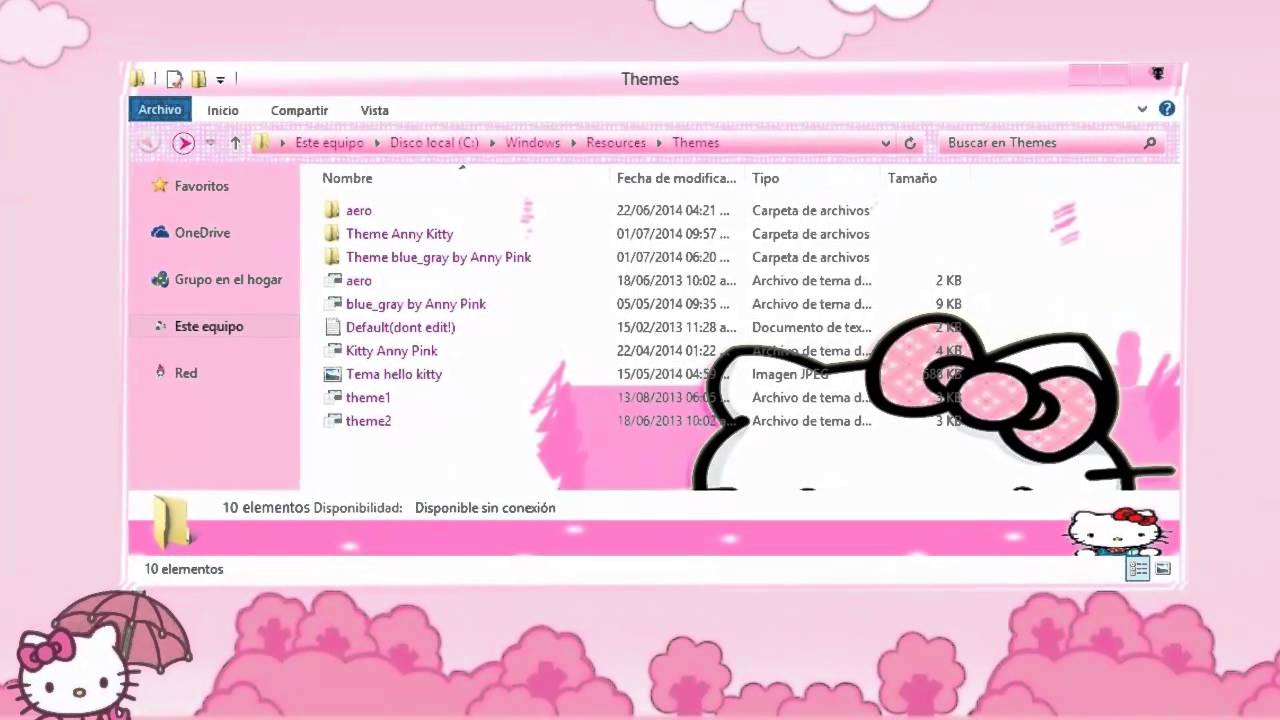Viewport: 1280px width, 720px height.
Task: Select Theme blue_gray by Anny Pink folder
Action: [x=438, y=257]
